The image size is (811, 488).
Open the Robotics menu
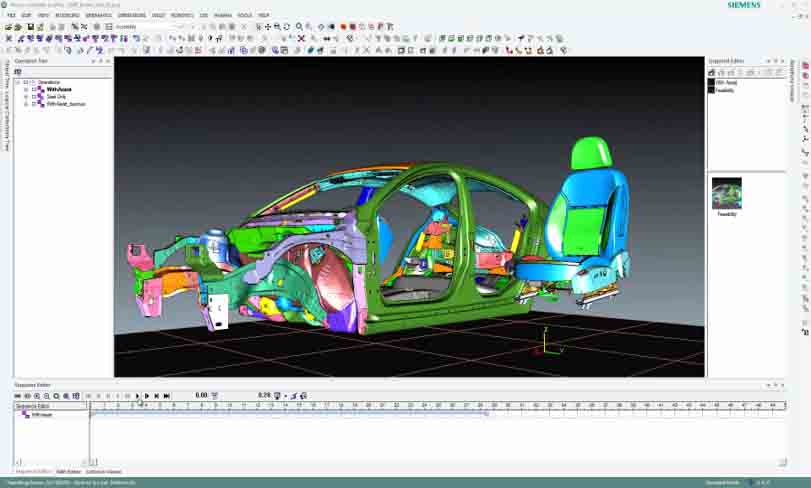coord(182,15)
